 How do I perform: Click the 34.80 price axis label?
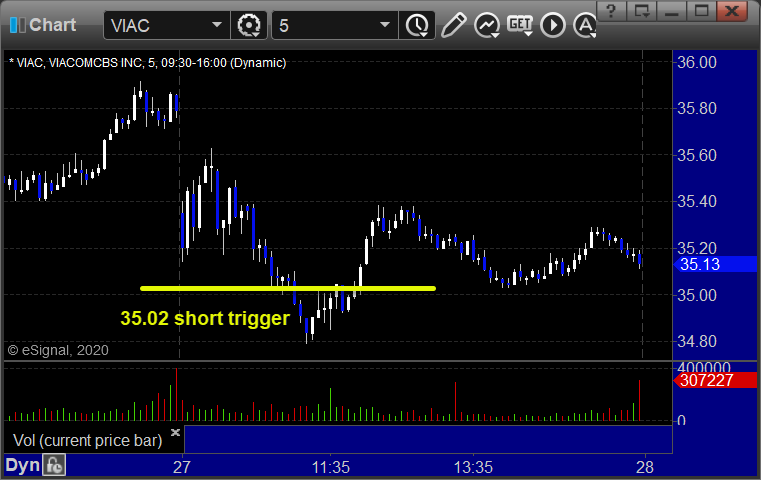[x=697, y=341]
